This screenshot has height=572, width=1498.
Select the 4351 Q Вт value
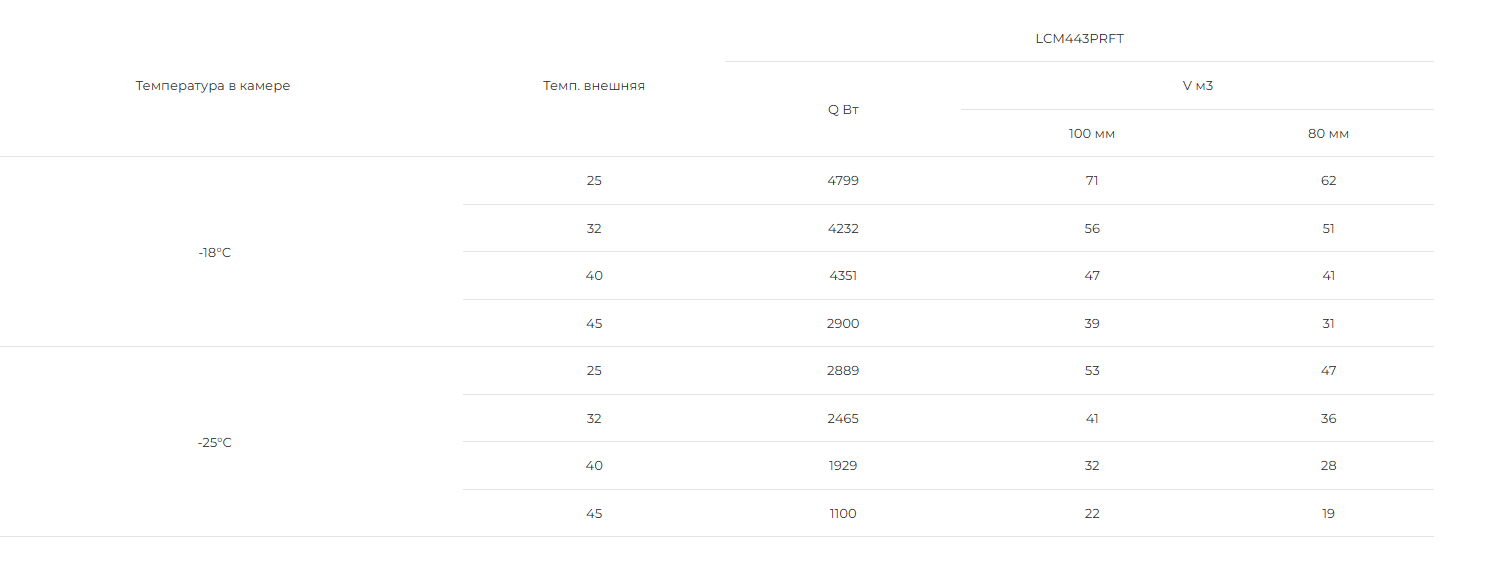point(843,276)
